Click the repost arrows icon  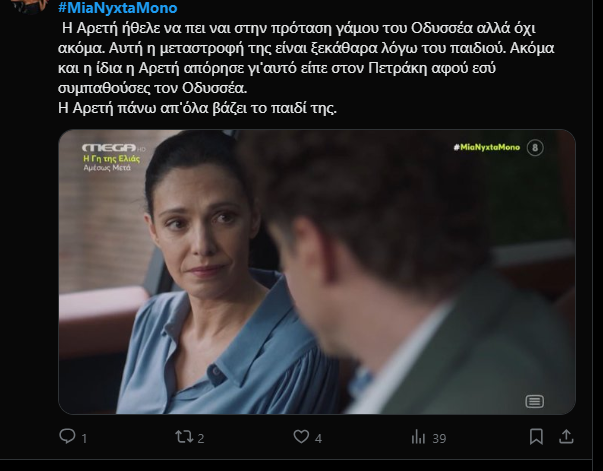pos(184,437)
